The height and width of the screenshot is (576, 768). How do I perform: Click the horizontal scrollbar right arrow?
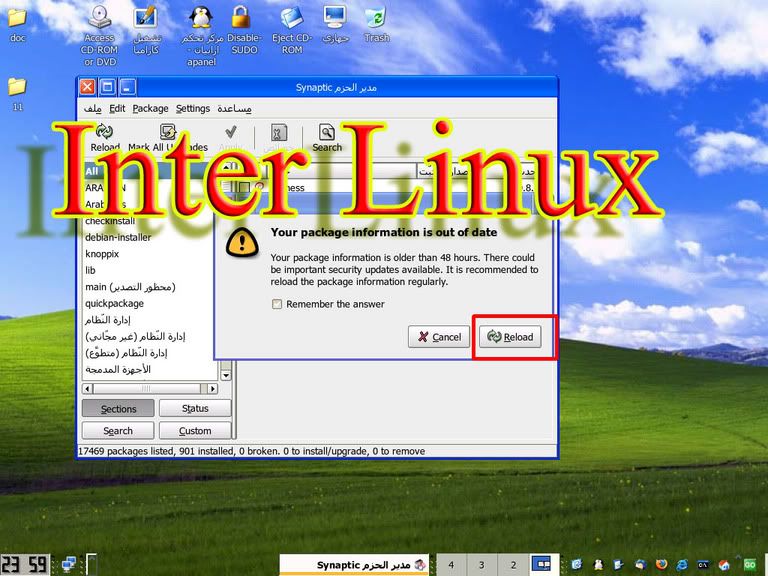pyautogui.click(x=212, y=388)
